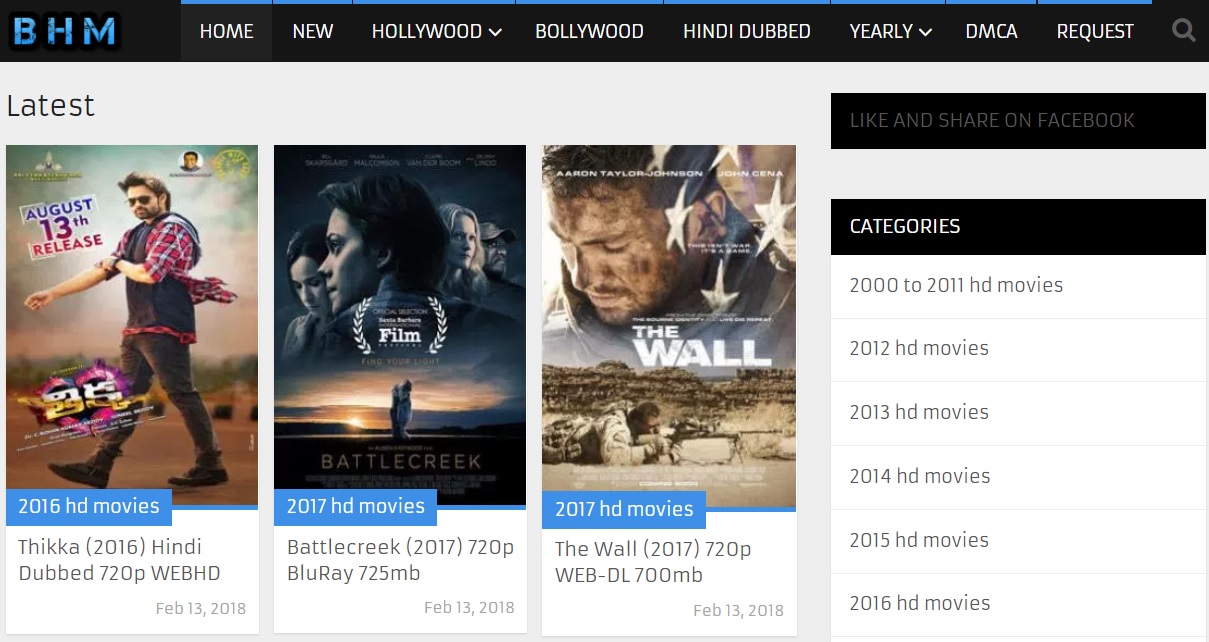This screenshot has height=642, width=1209.
Task: Click the 2017 hd movies tag on The Wall
Action: click(624, 509)
